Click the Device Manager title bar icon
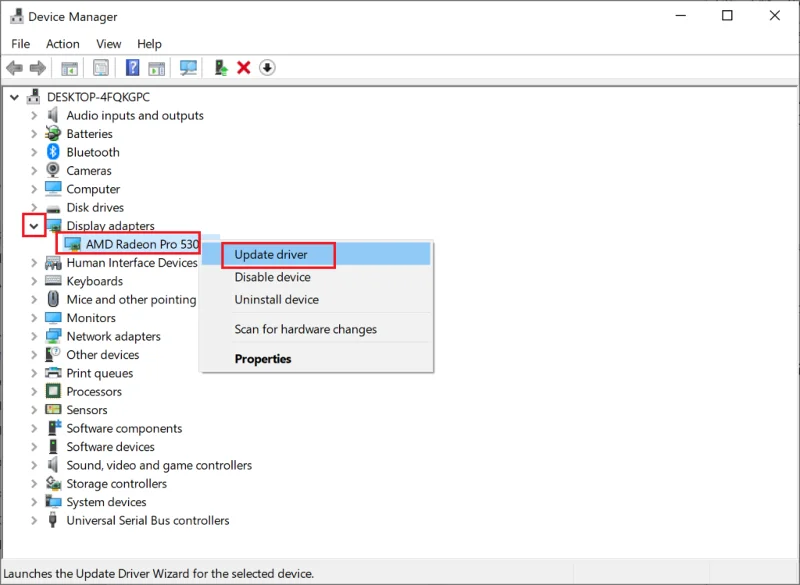The image size is (800, 585). tap(17, 16)
